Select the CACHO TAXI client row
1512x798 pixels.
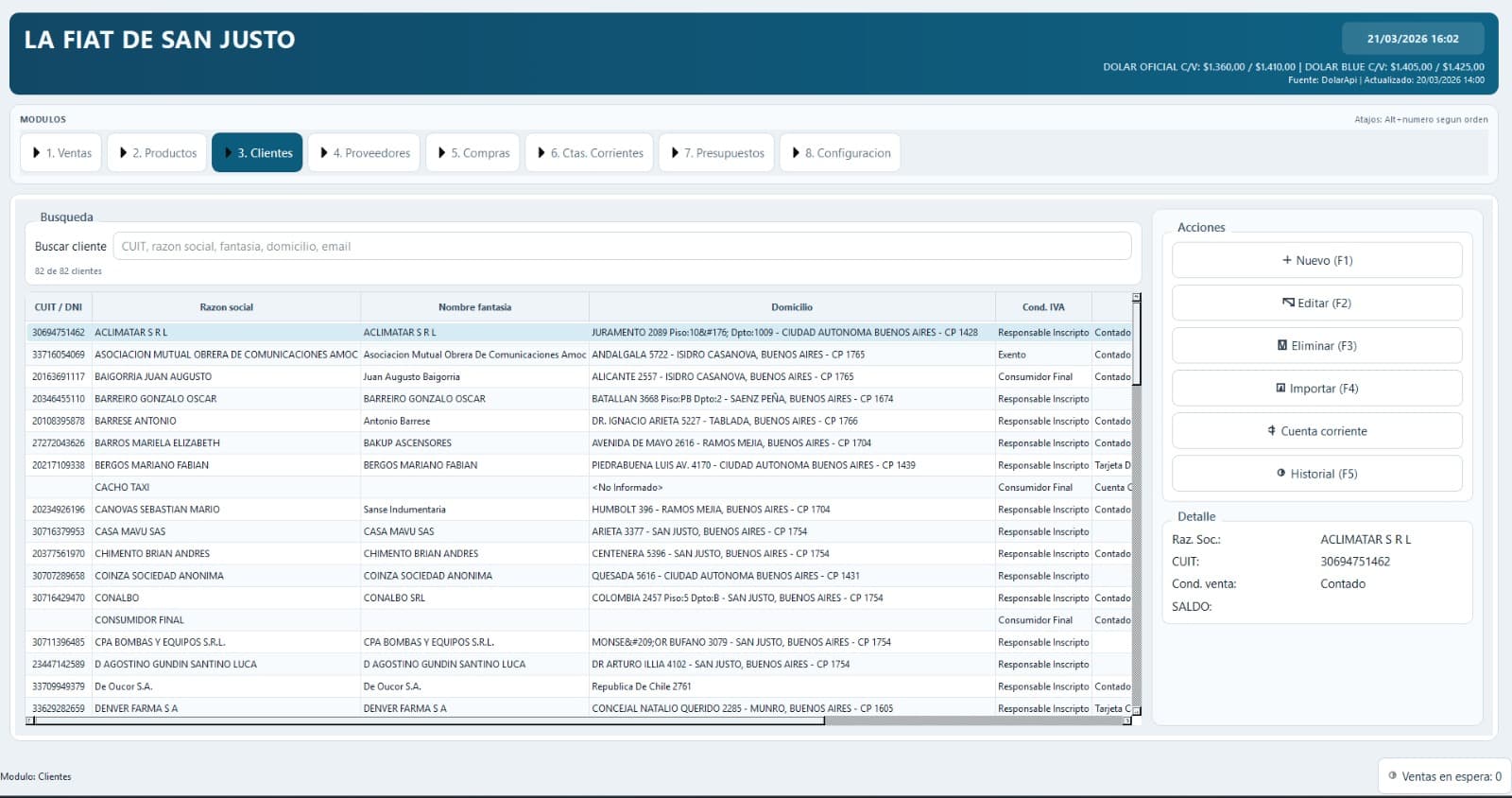click(x=578, y=487)
